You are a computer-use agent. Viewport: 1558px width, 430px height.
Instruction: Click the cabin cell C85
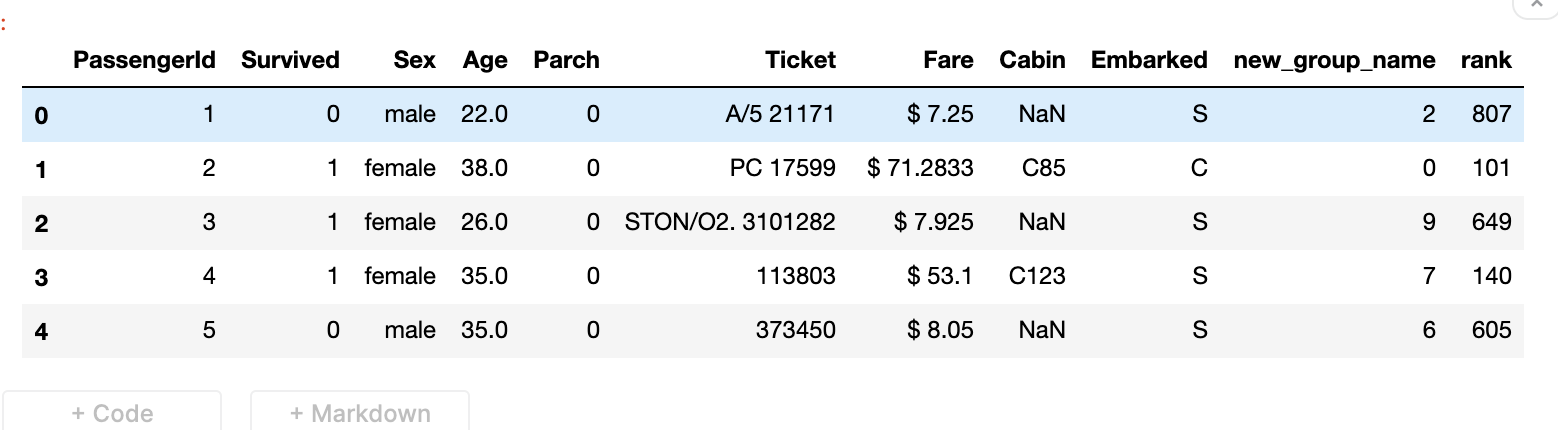(1043, 168)
